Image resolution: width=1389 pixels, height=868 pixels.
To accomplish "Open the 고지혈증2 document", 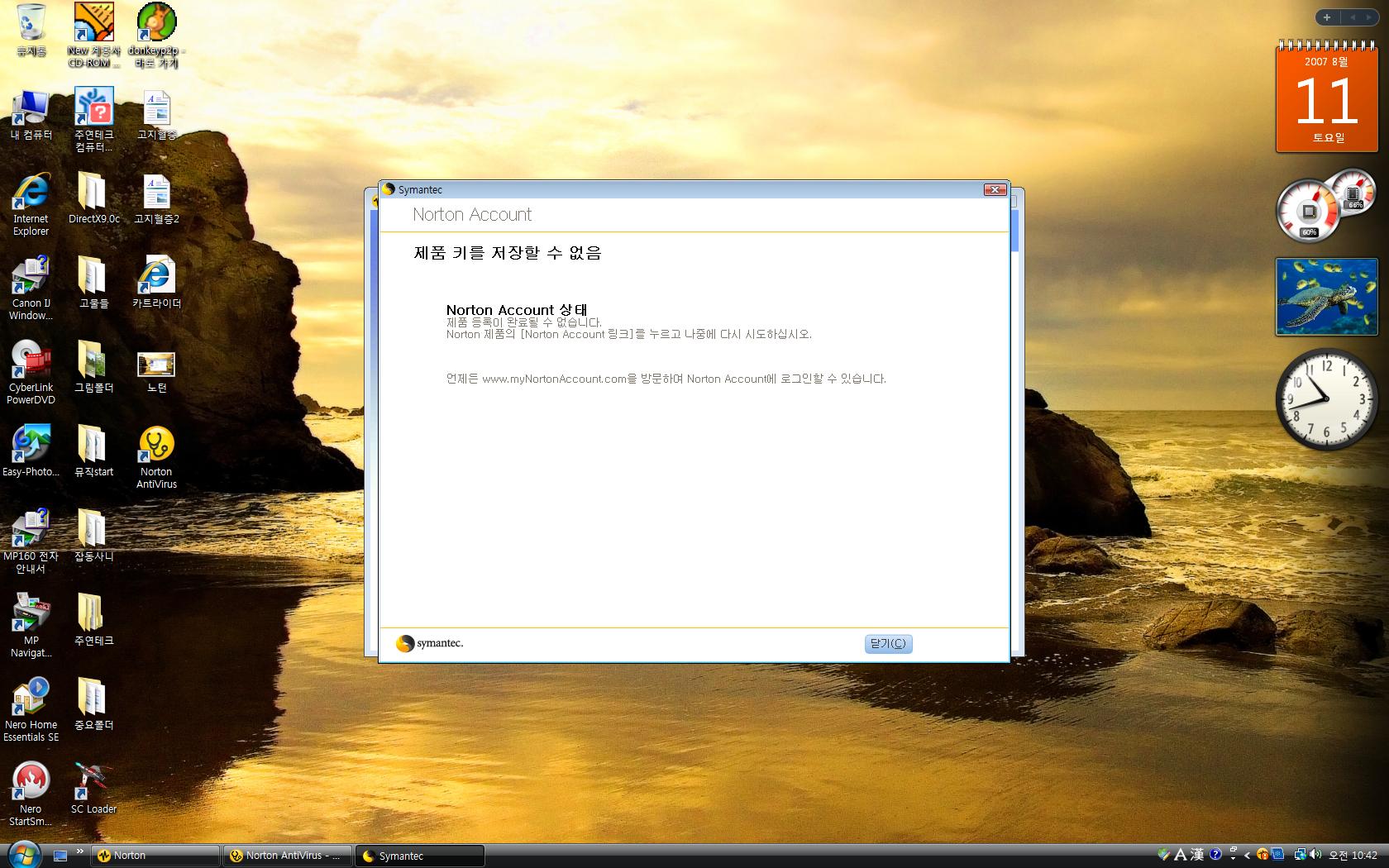I will point(156,198).
